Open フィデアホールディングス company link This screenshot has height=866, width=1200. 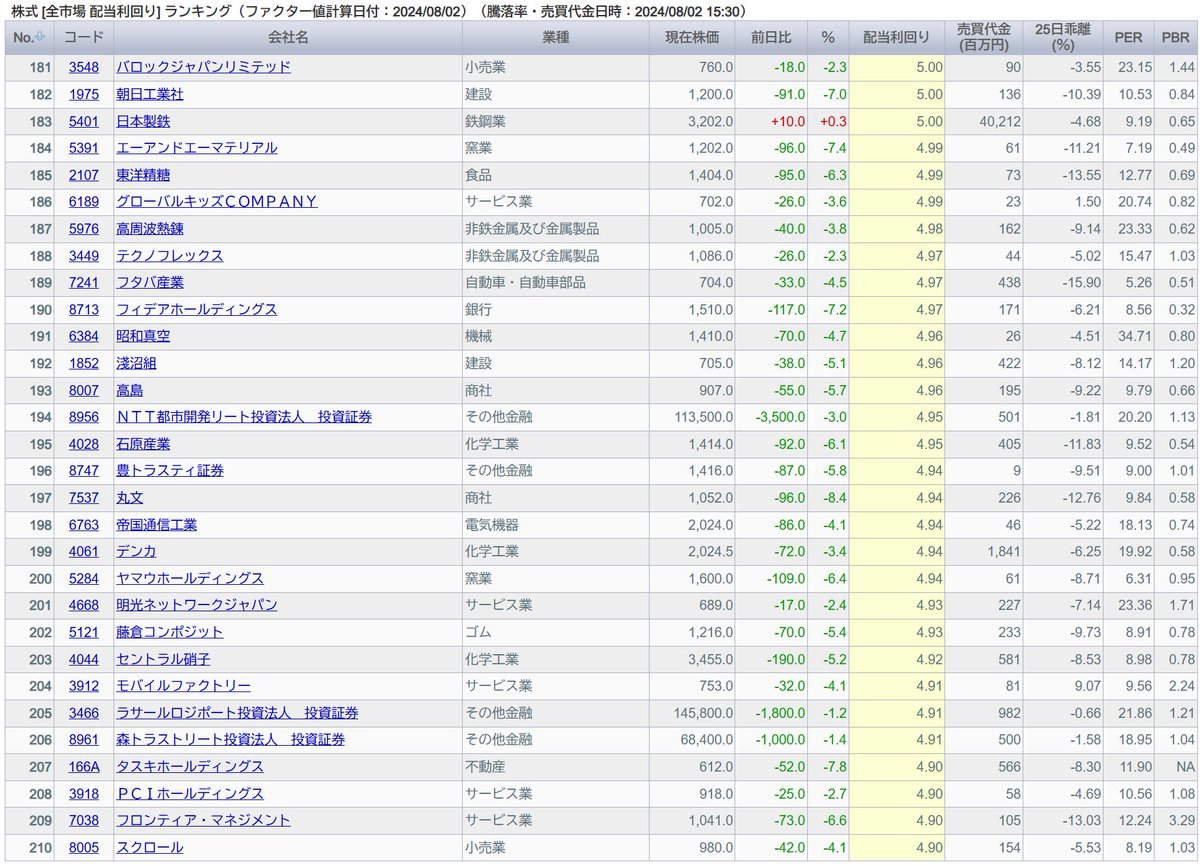(197, 310)
